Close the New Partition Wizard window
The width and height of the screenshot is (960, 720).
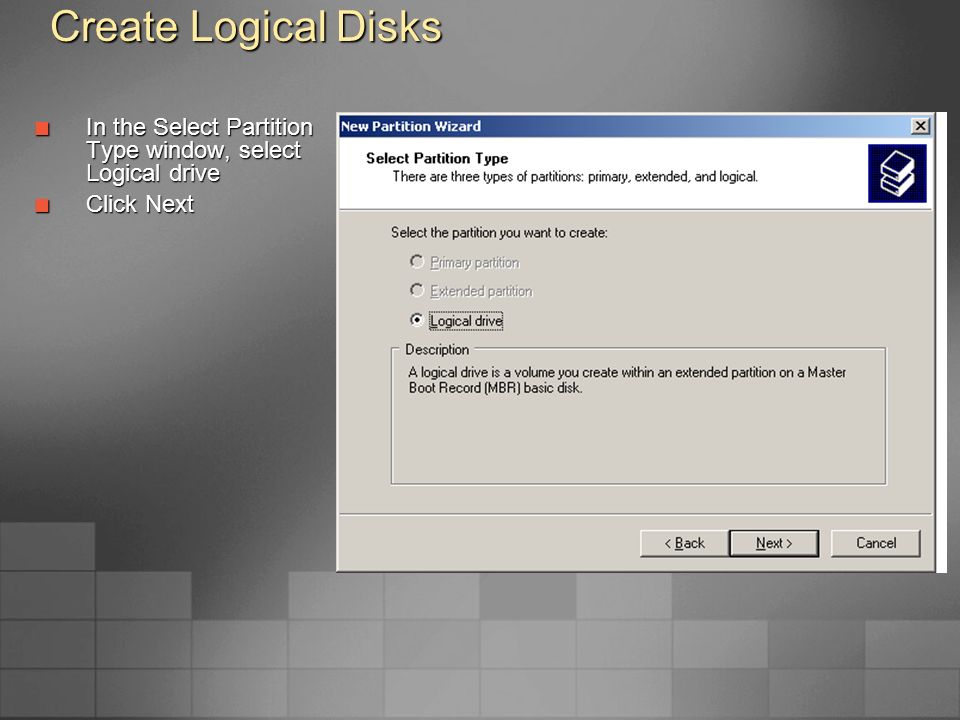[x=920, y=126]
